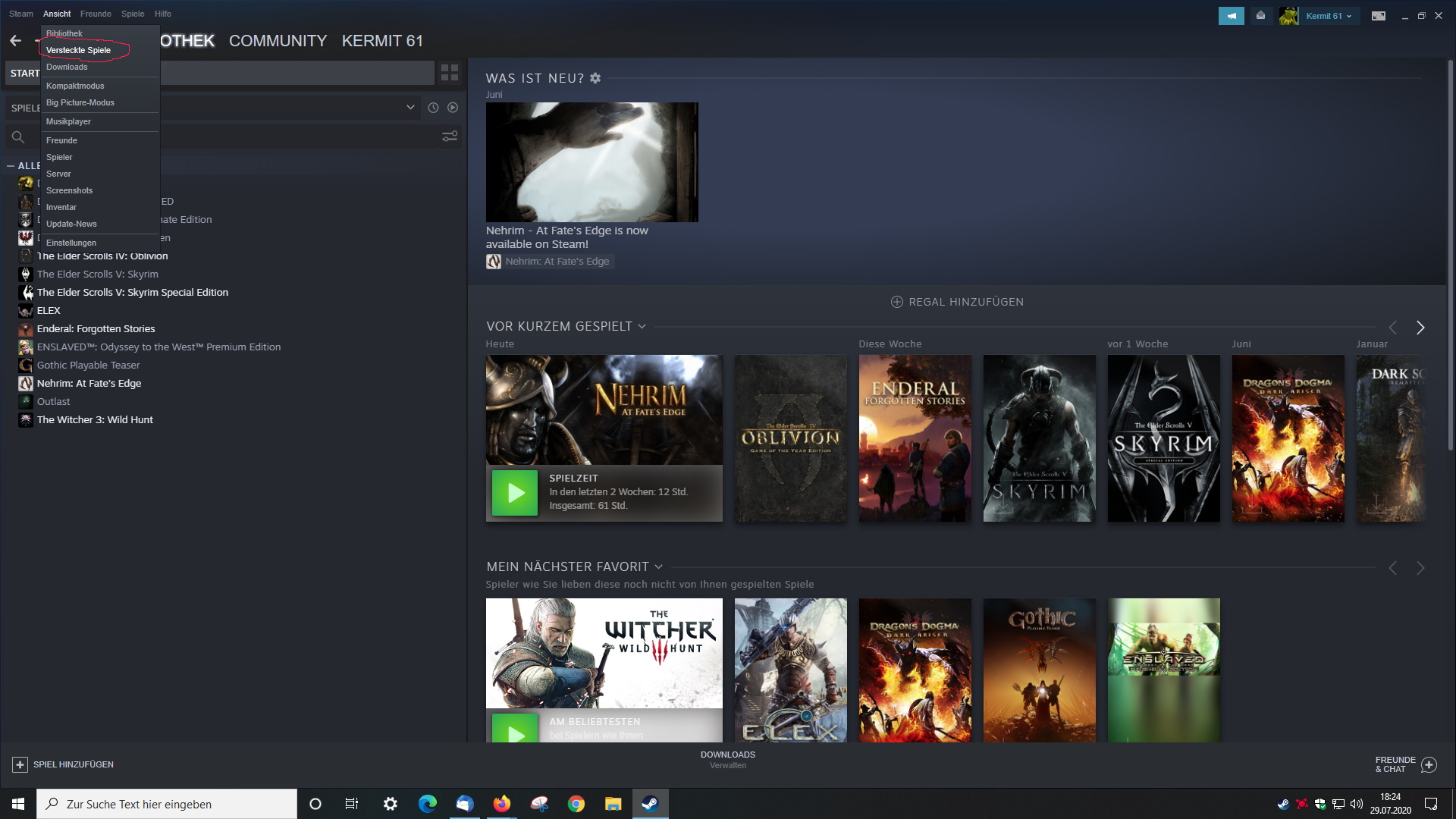
Task: Click plus icon next to Friends & Chat
Action: point(1429,764)
